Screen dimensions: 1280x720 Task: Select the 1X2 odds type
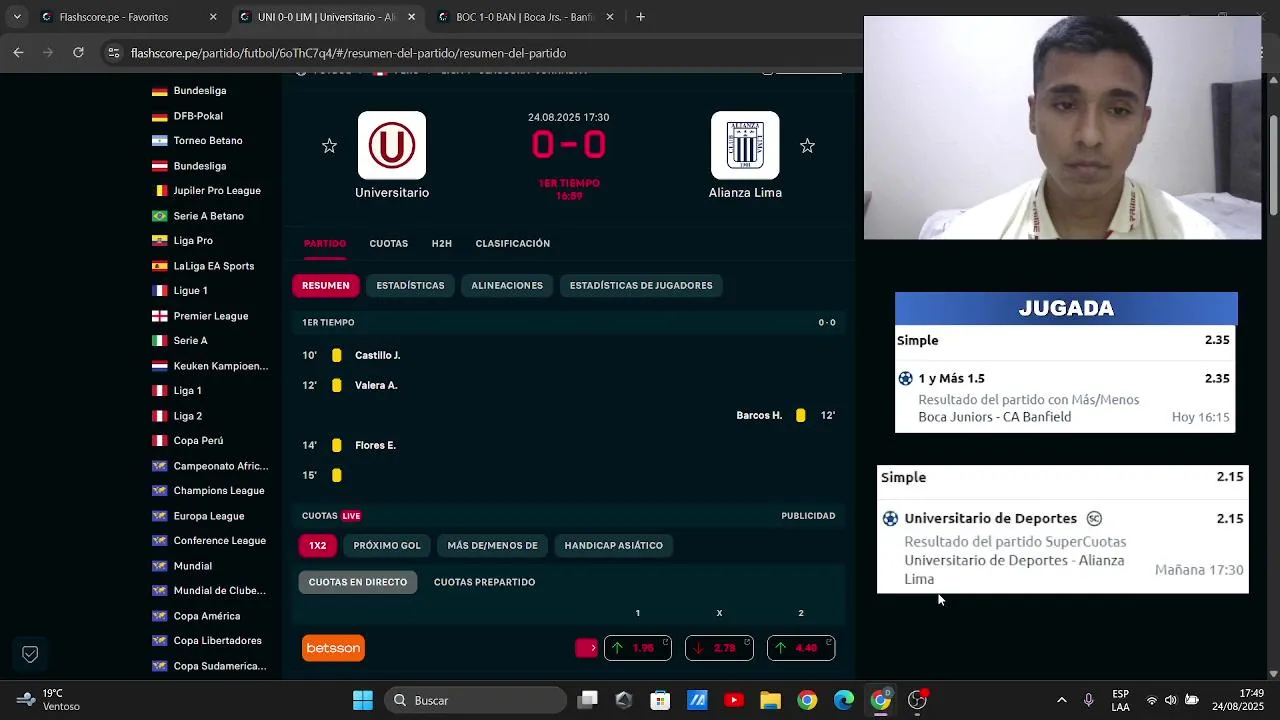click(318, 546)
